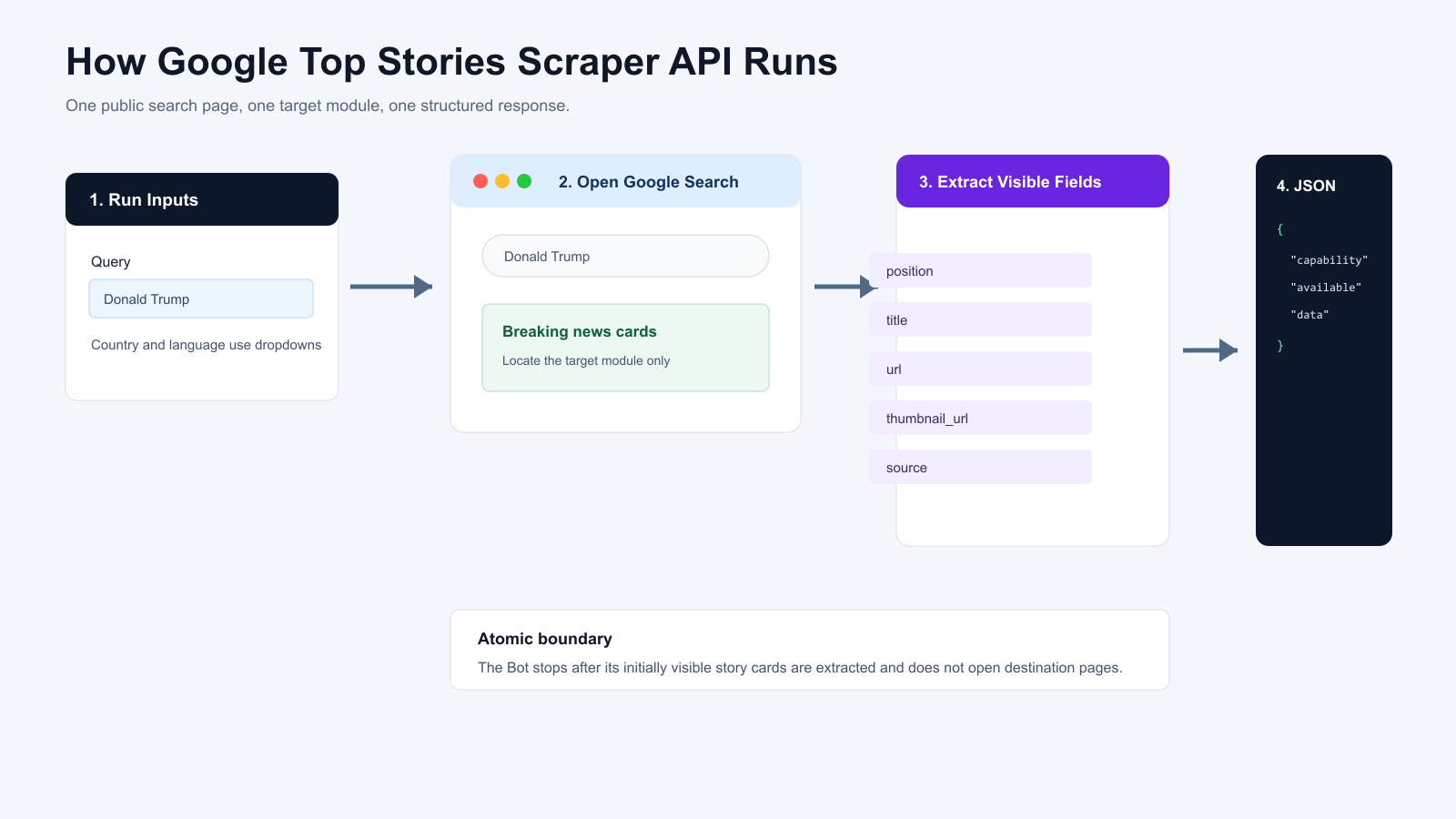Click the red window dot in Google Search panel

click(480, 181)
